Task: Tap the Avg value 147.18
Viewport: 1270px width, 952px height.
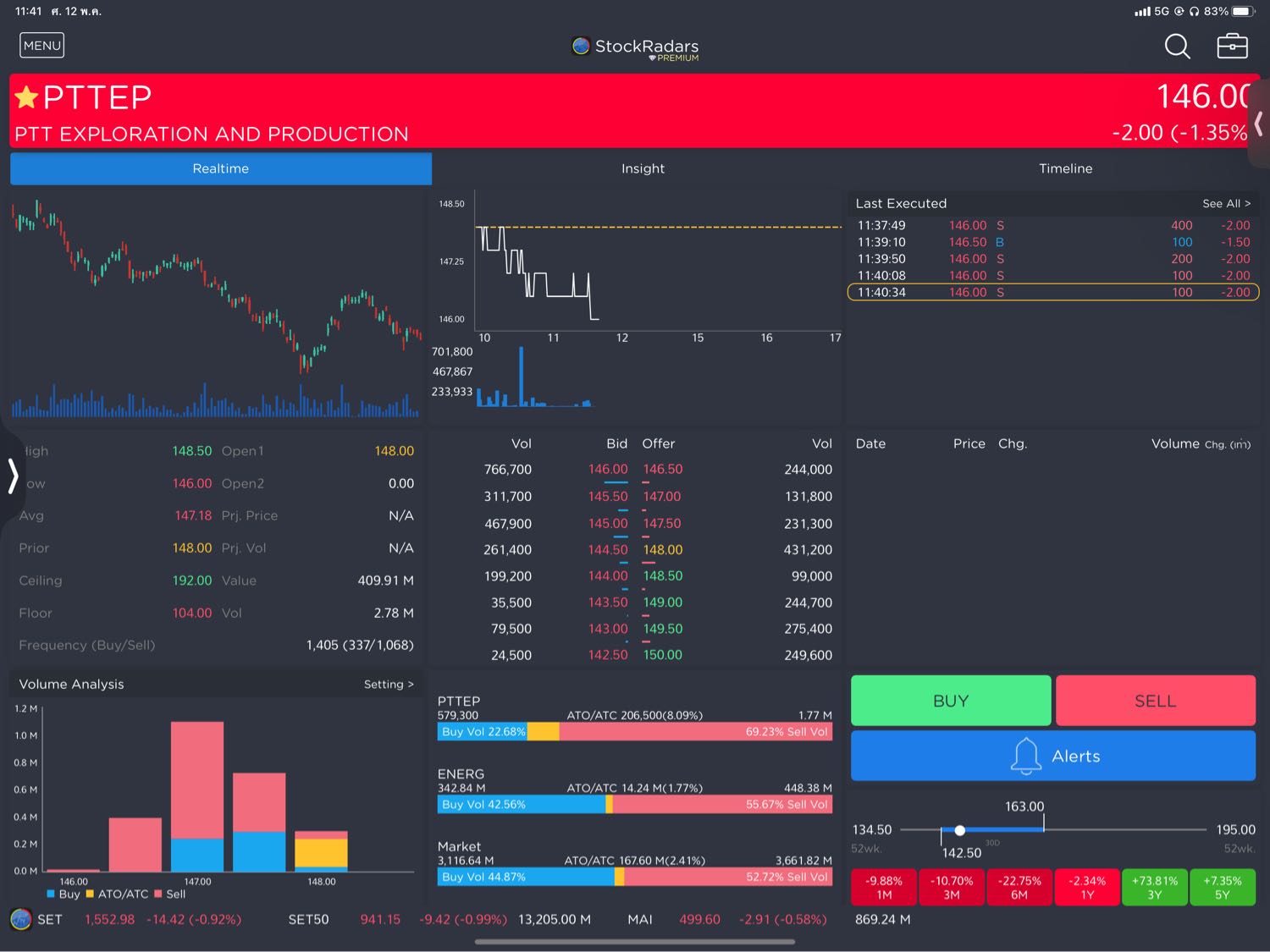Action: 193,515
